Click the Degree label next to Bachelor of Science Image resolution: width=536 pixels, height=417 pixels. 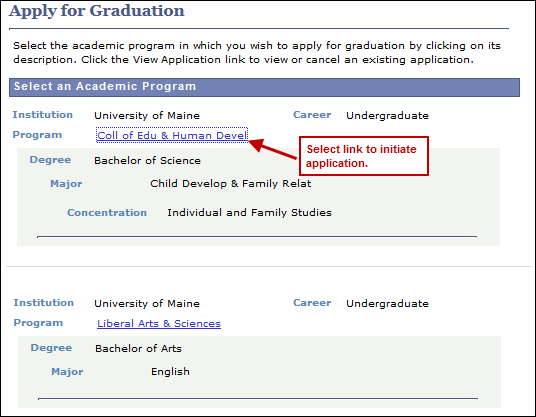tap(50, 160)
